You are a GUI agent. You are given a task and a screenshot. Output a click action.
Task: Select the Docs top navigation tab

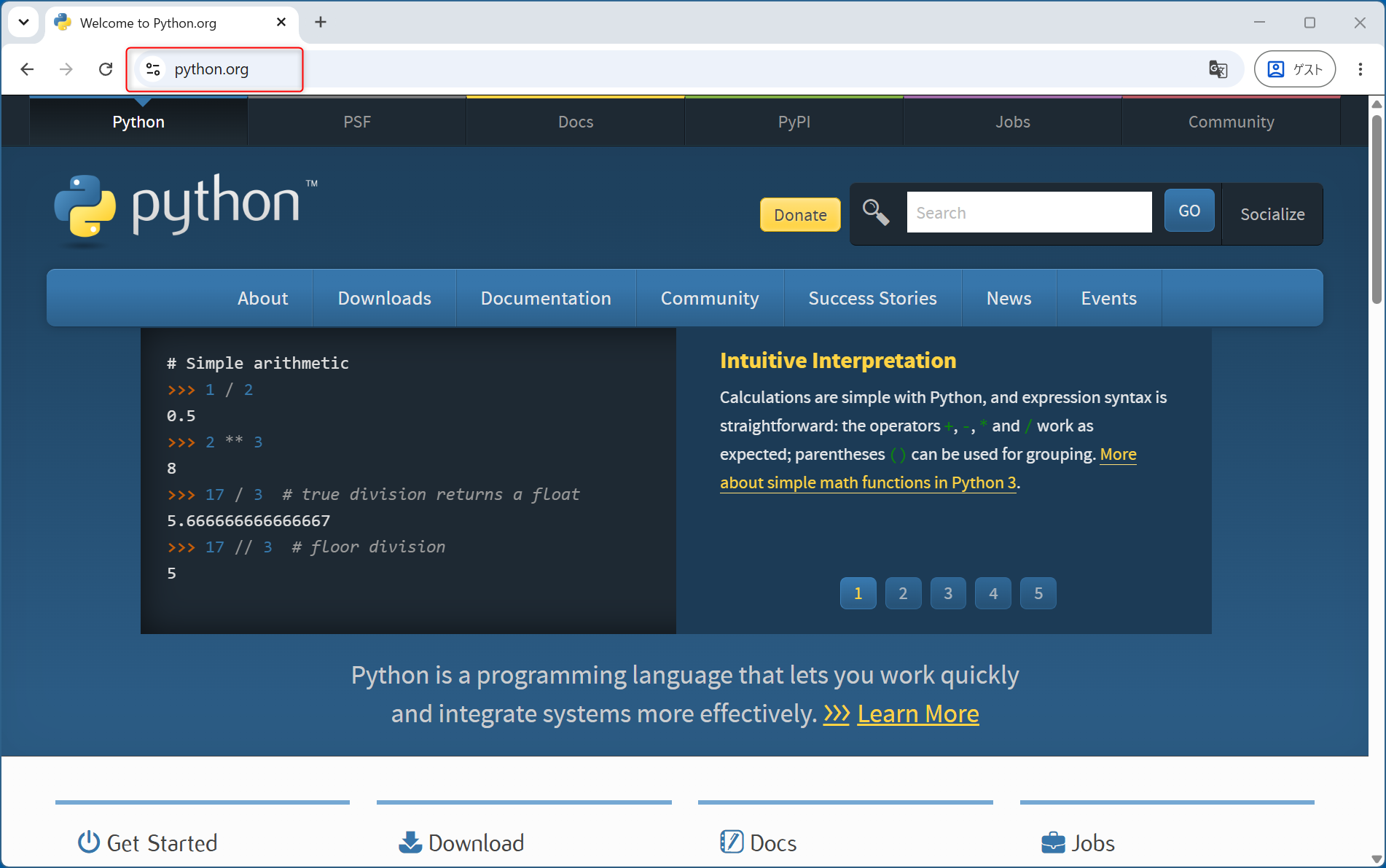tap(576, 122)
